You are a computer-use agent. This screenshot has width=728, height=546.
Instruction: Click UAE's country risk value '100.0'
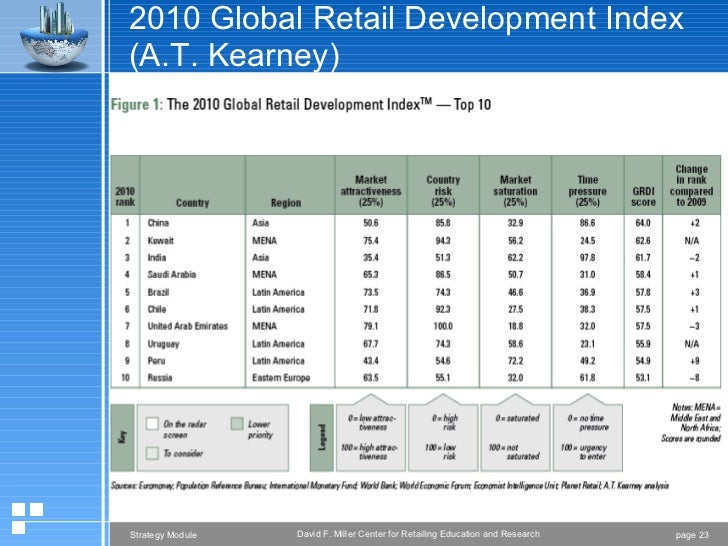tap(443, 326)
